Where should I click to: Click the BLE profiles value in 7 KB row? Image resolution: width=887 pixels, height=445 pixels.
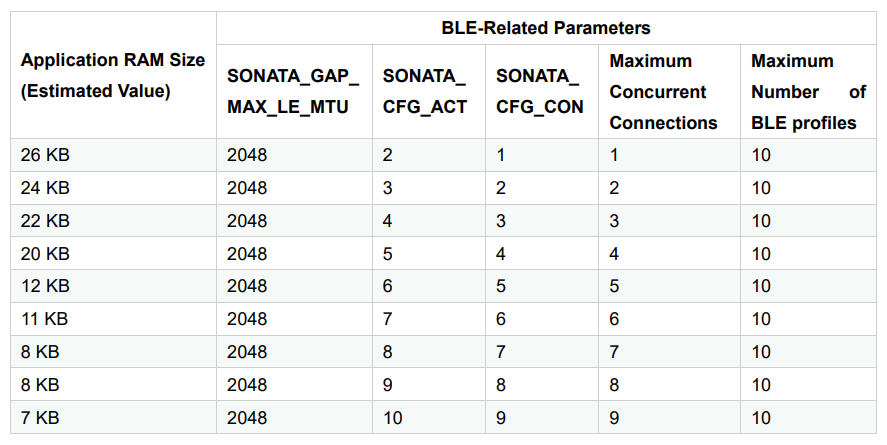808,418
